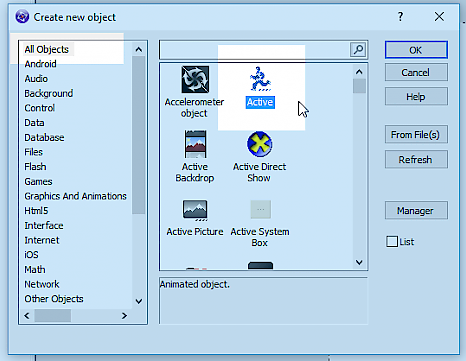This screenshot has width=466, height=361.
Task: Click category list scroll down arrow
Action: (139, 301)
